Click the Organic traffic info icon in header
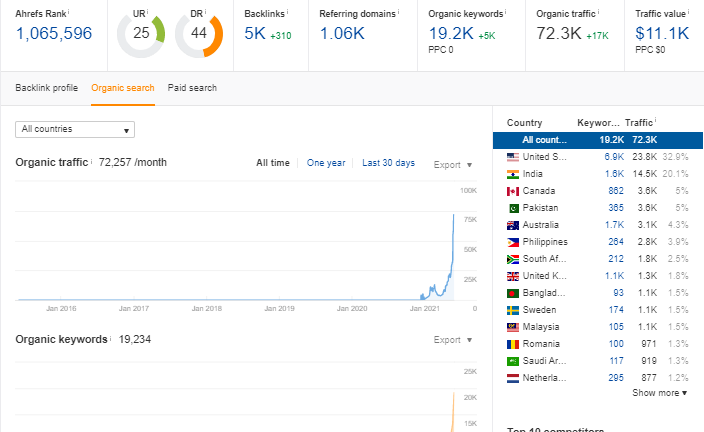The image size is (704, 432). tap(598, 11)
